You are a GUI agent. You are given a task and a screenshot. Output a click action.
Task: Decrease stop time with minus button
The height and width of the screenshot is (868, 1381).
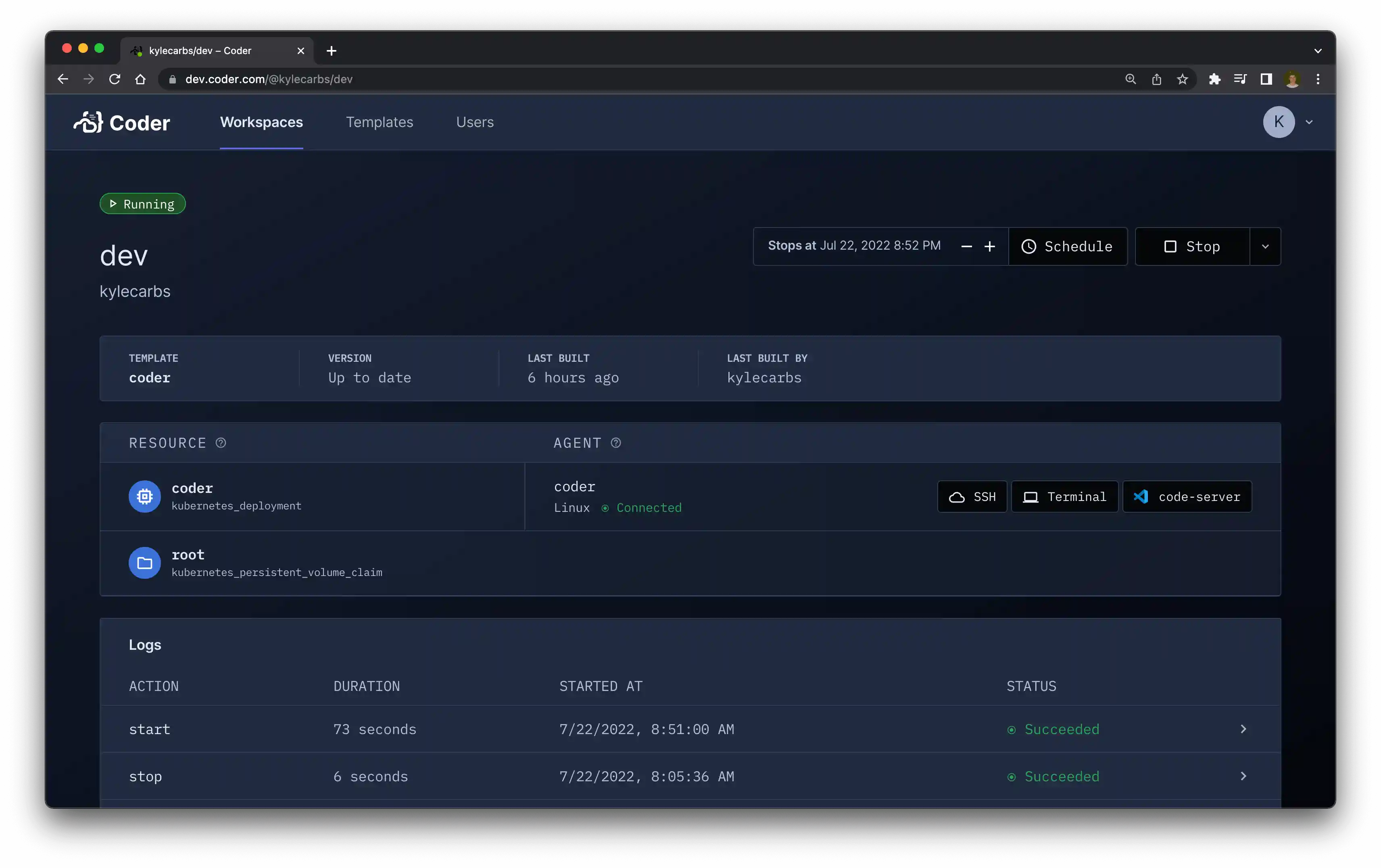[x=966, y=247]
